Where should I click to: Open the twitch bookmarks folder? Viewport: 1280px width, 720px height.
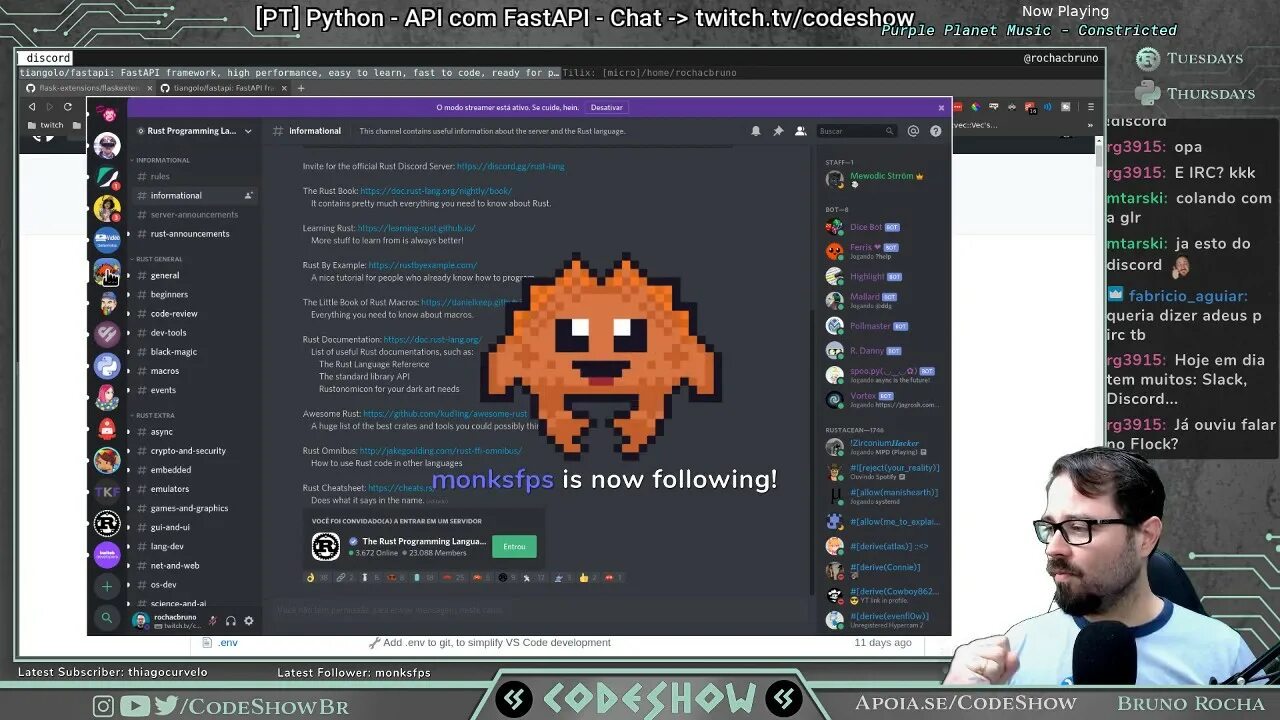[46, 125]
